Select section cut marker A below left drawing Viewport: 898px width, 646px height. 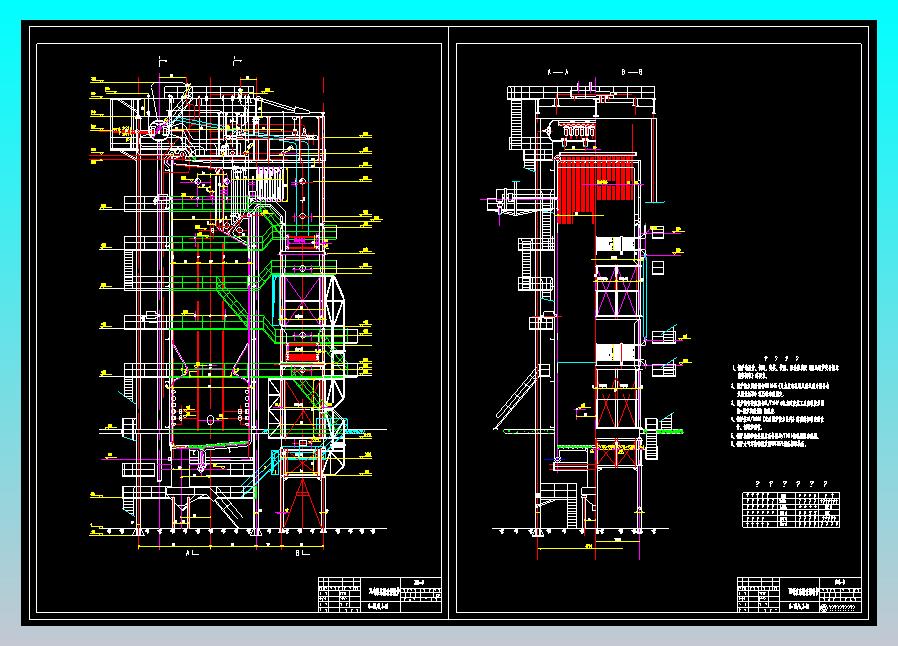coord(191,553)
